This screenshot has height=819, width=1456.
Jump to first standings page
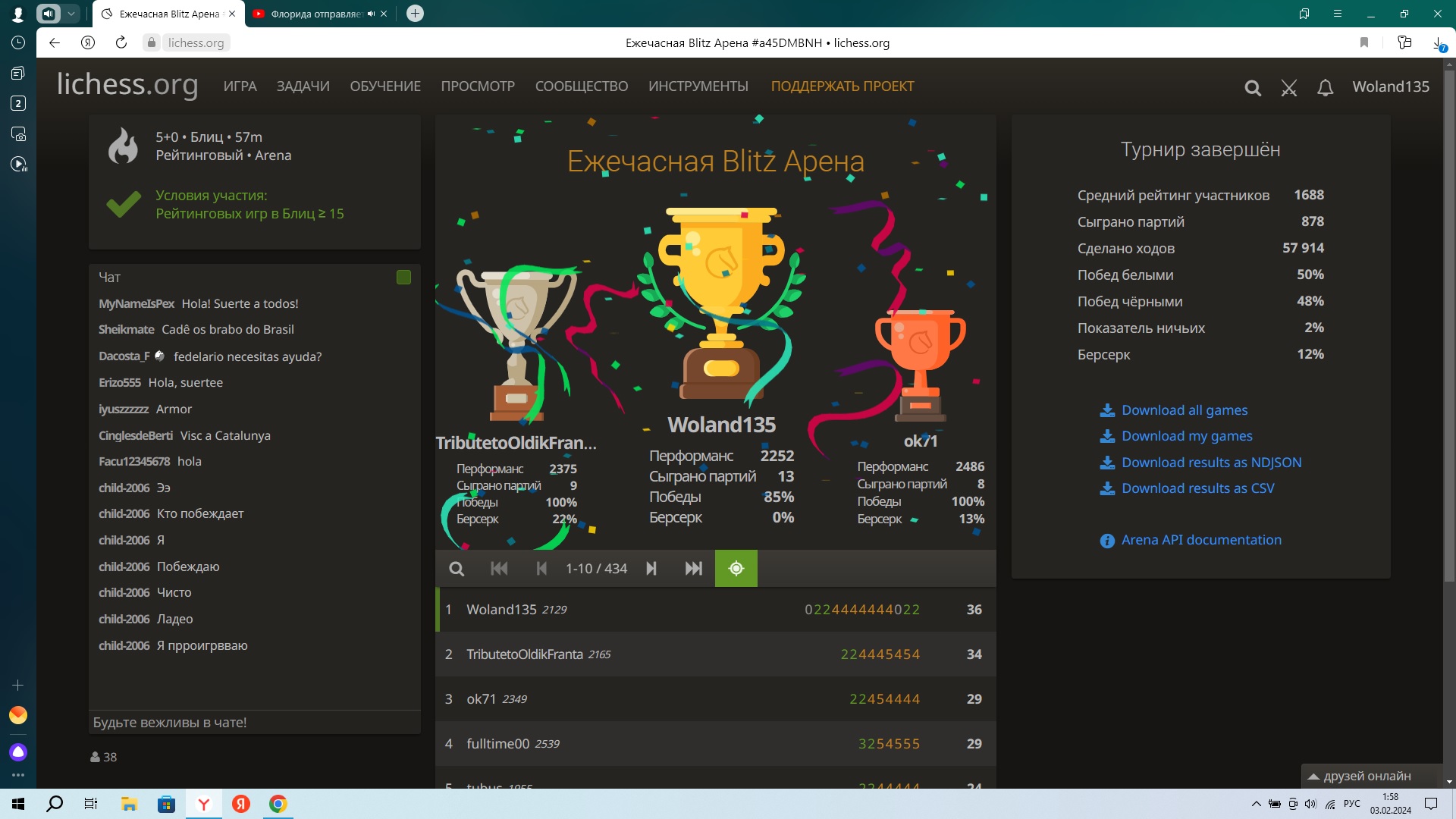[499, 569]
